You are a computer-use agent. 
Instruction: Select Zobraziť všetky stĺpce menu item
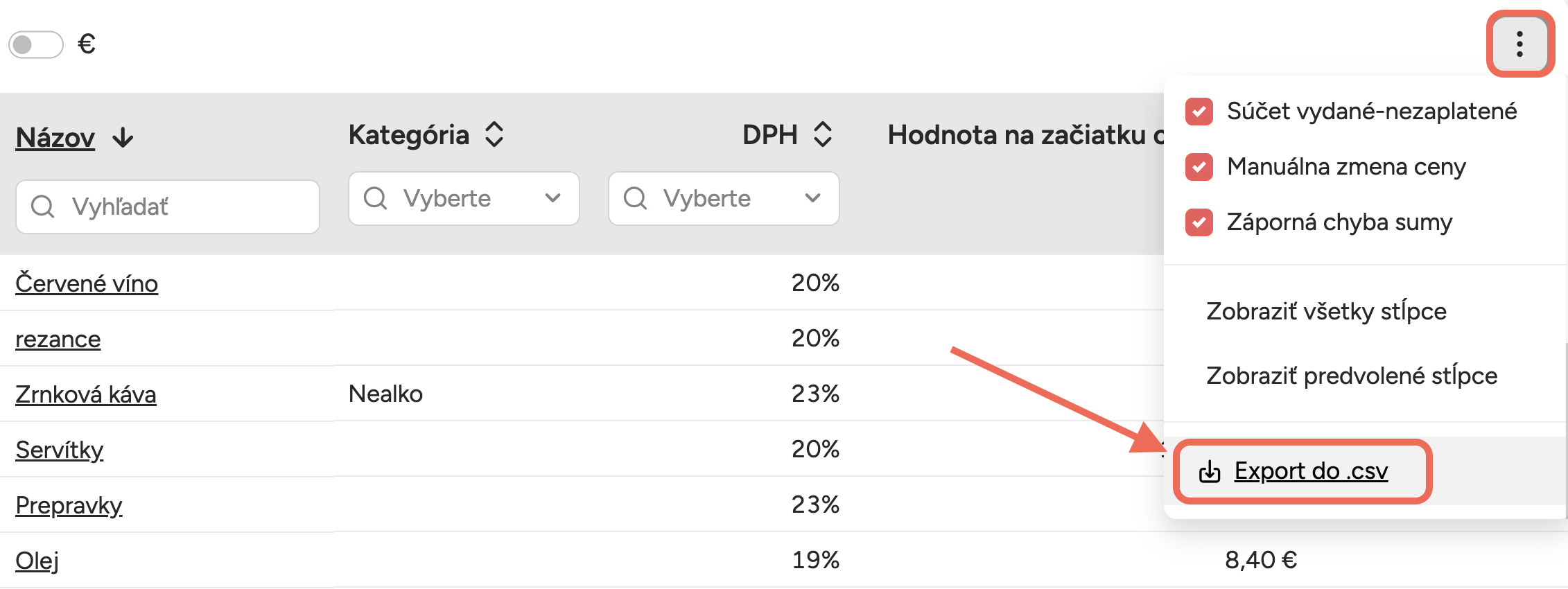(x=1326, y=311)
